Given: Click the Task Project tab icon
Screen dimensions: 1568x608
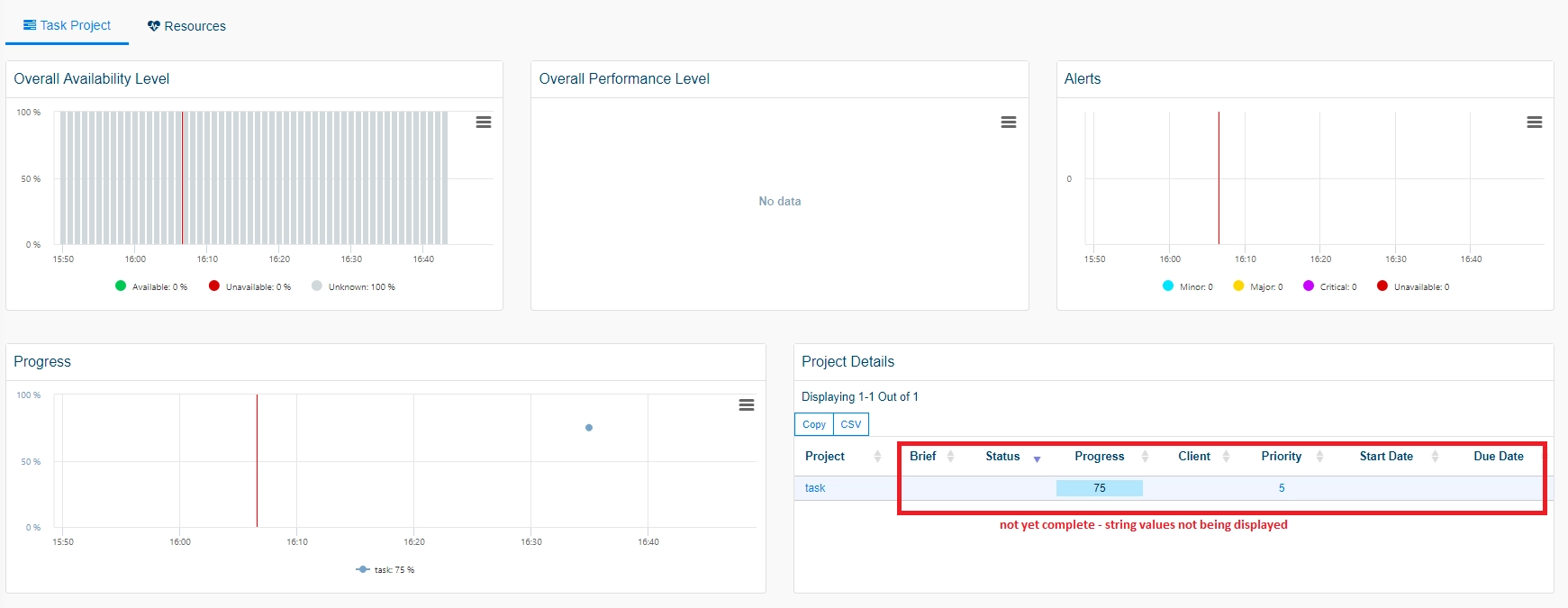Looking at the screenshot, I should click(30, 25).
